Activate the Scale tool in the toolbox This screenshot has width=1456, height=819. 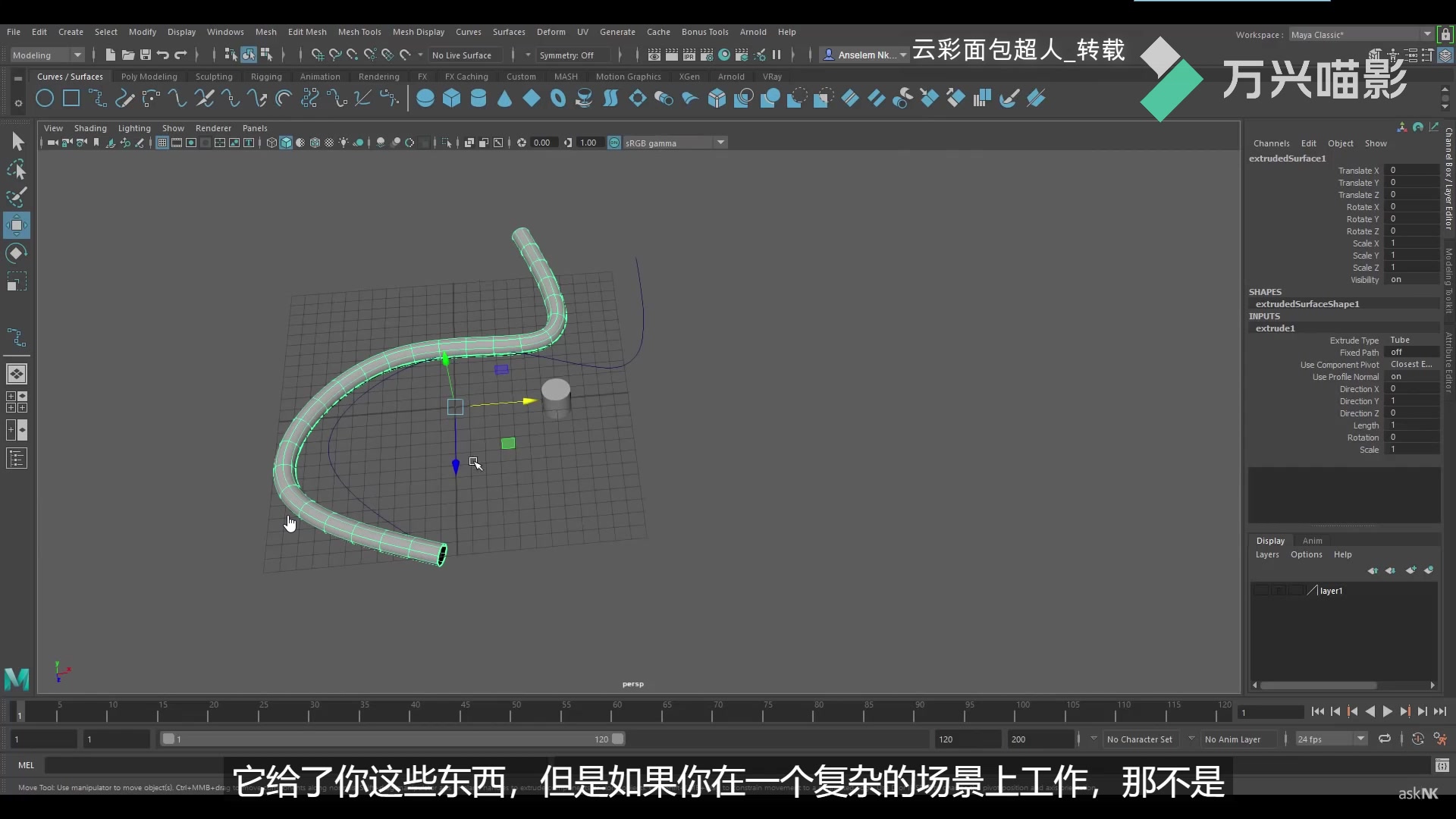click(x=17, y=281)
